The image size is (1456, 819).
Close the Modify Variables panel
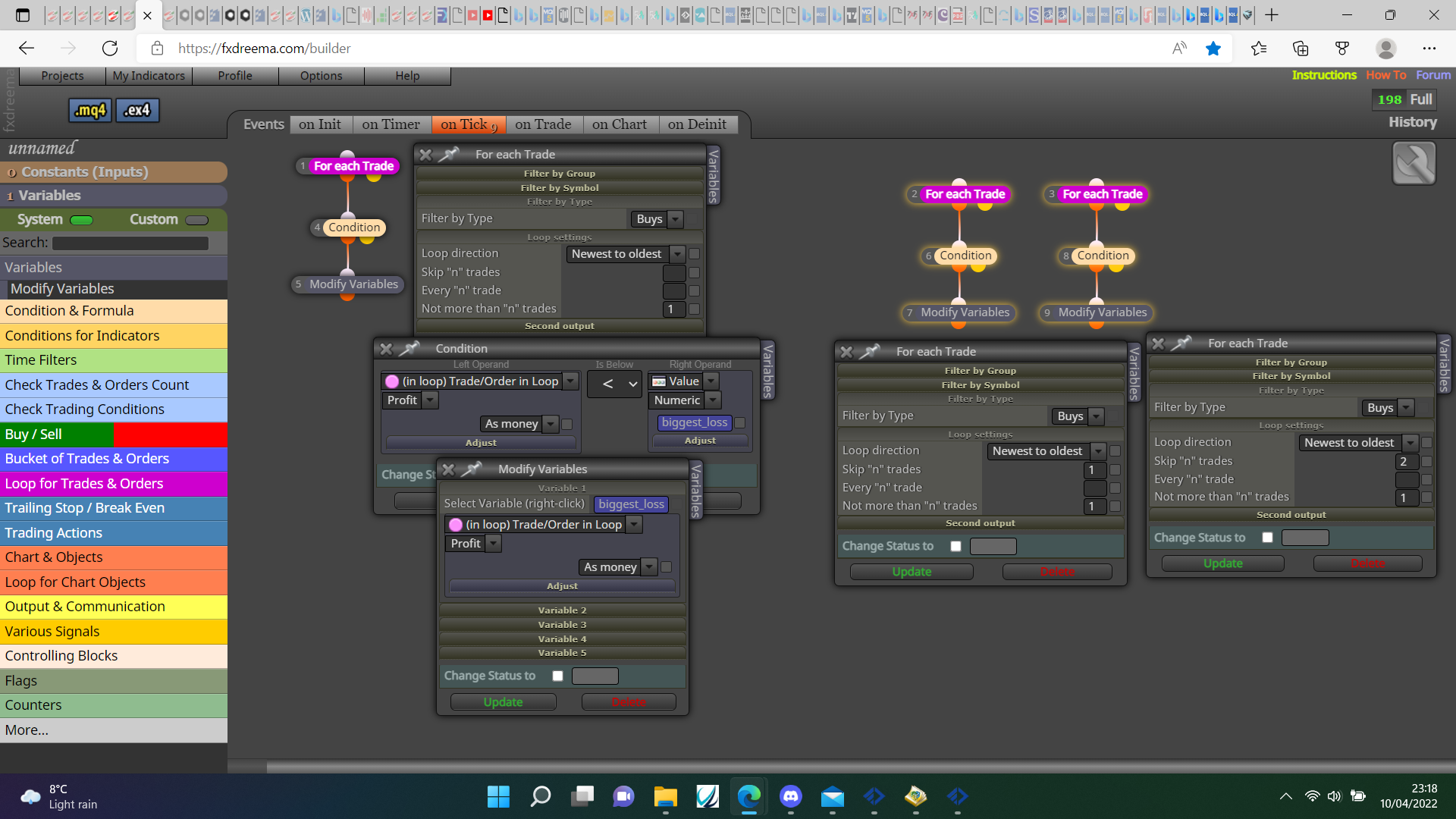[x=448, y=469]
